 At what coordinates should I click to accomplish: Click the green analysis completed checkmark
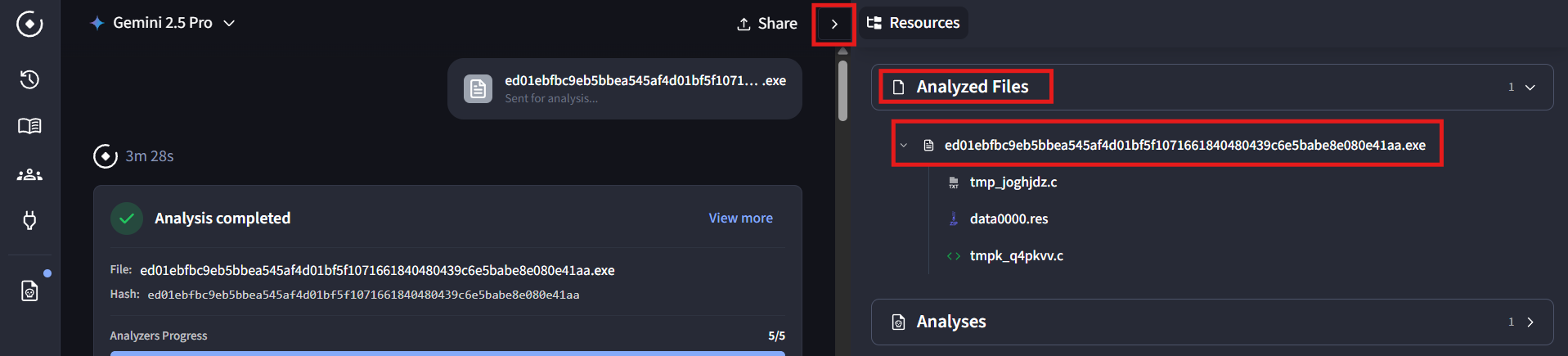pyautogui.click(x=127, y=219)
